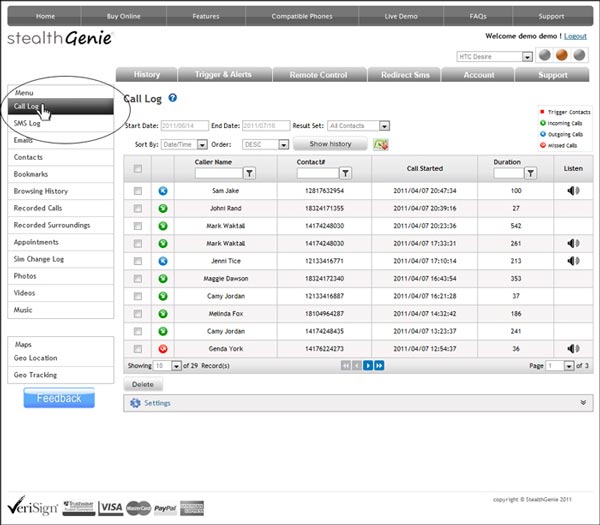Click the Show history button

tap(330, 144)
